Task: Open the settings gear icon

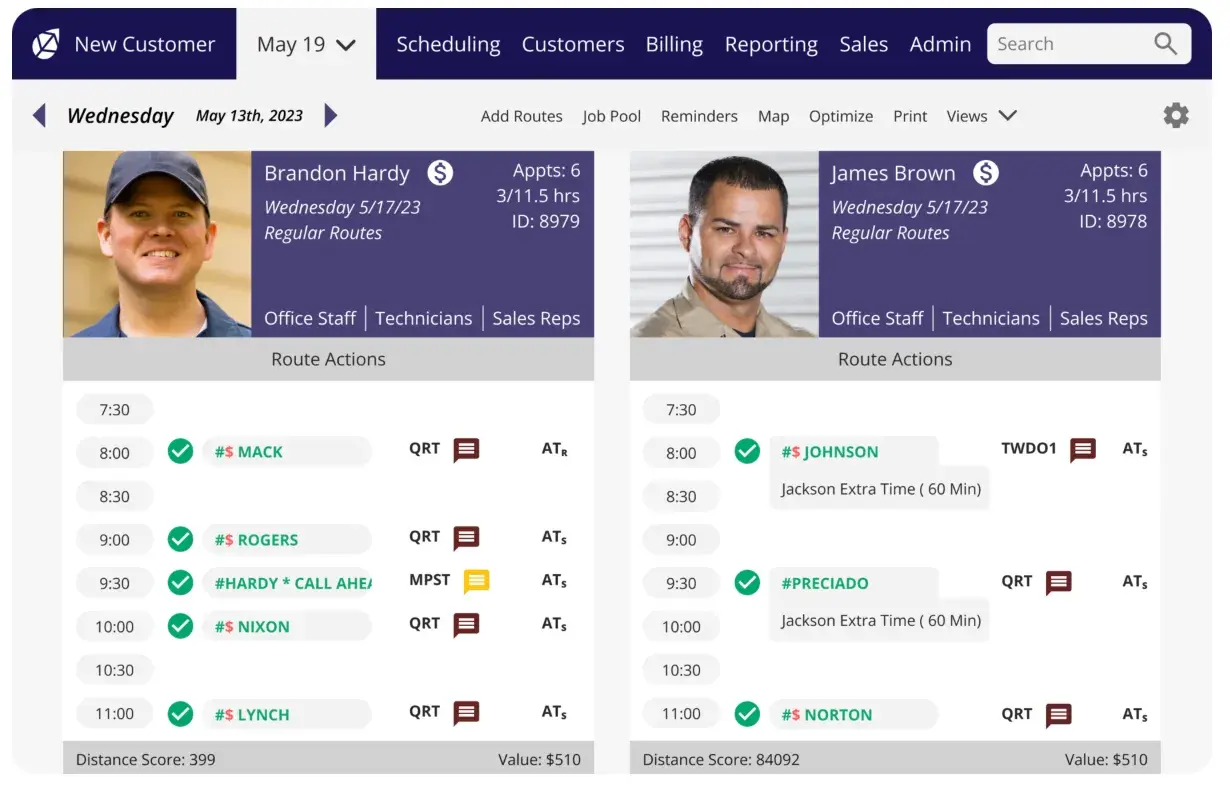Action: pyautogui.click(x=1176, y=115)
